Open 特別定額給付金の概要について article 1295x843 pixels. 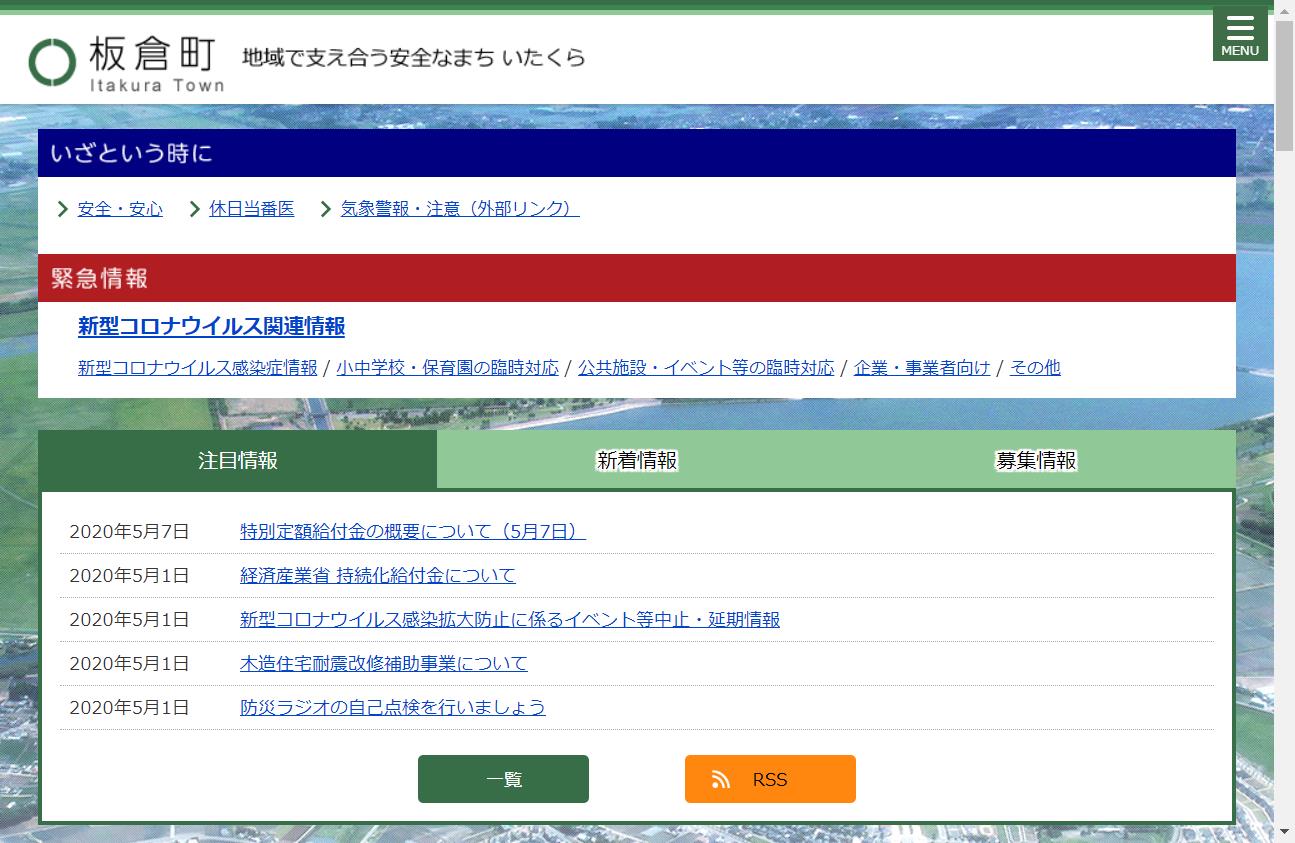(412, 531)
